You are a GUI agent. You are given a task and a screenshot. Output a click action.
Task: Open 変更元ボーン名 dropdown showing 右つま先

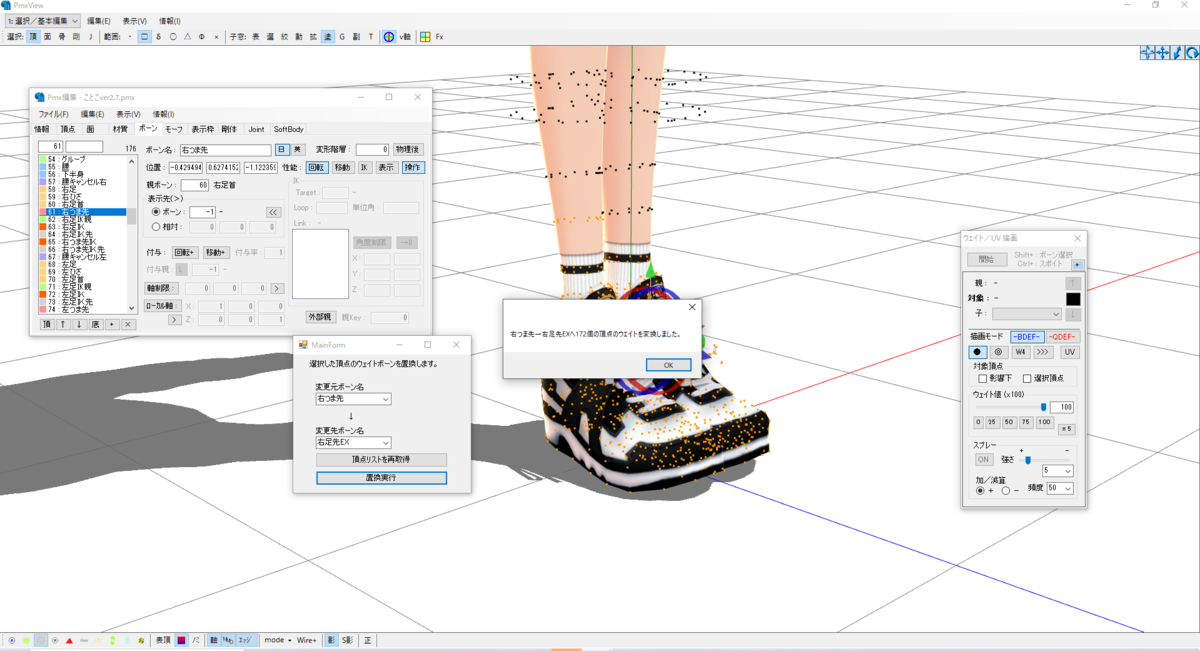(353, 398)
